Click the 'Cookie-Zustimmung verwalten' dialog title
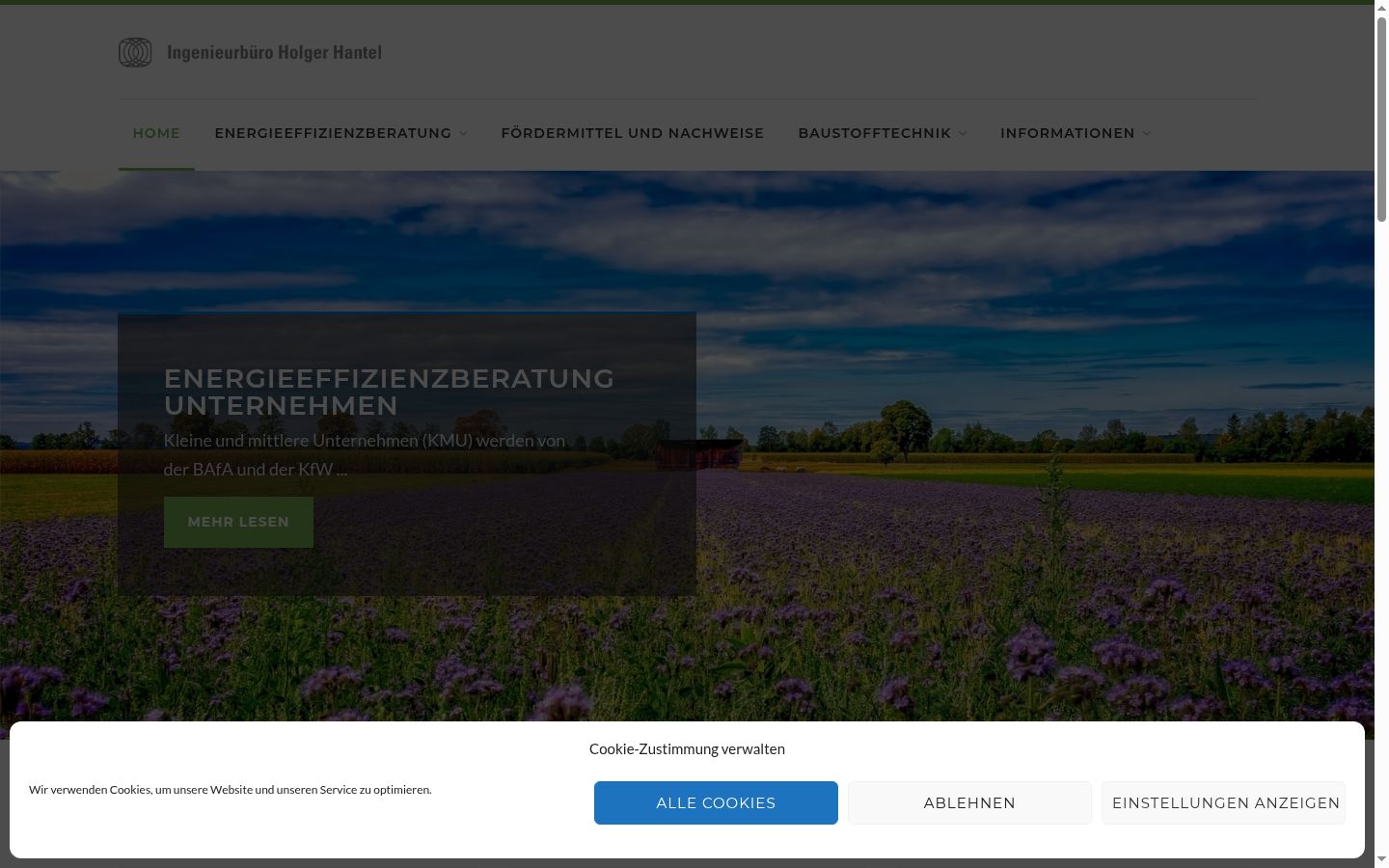The width and height of the screenshot is (1389, 868). coord(687,748)
